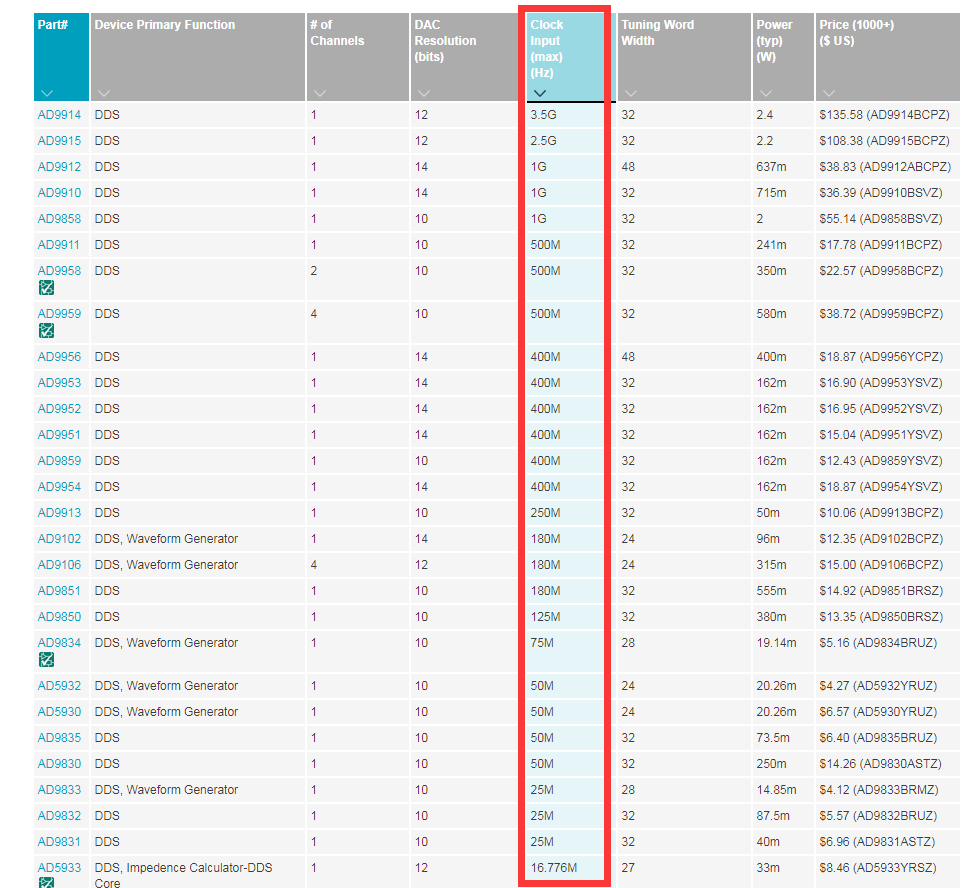Image resolution: width=973 pixels, height=888 pixels.
Task: Expand the Power (typ) column chevron
Action: 766,93
